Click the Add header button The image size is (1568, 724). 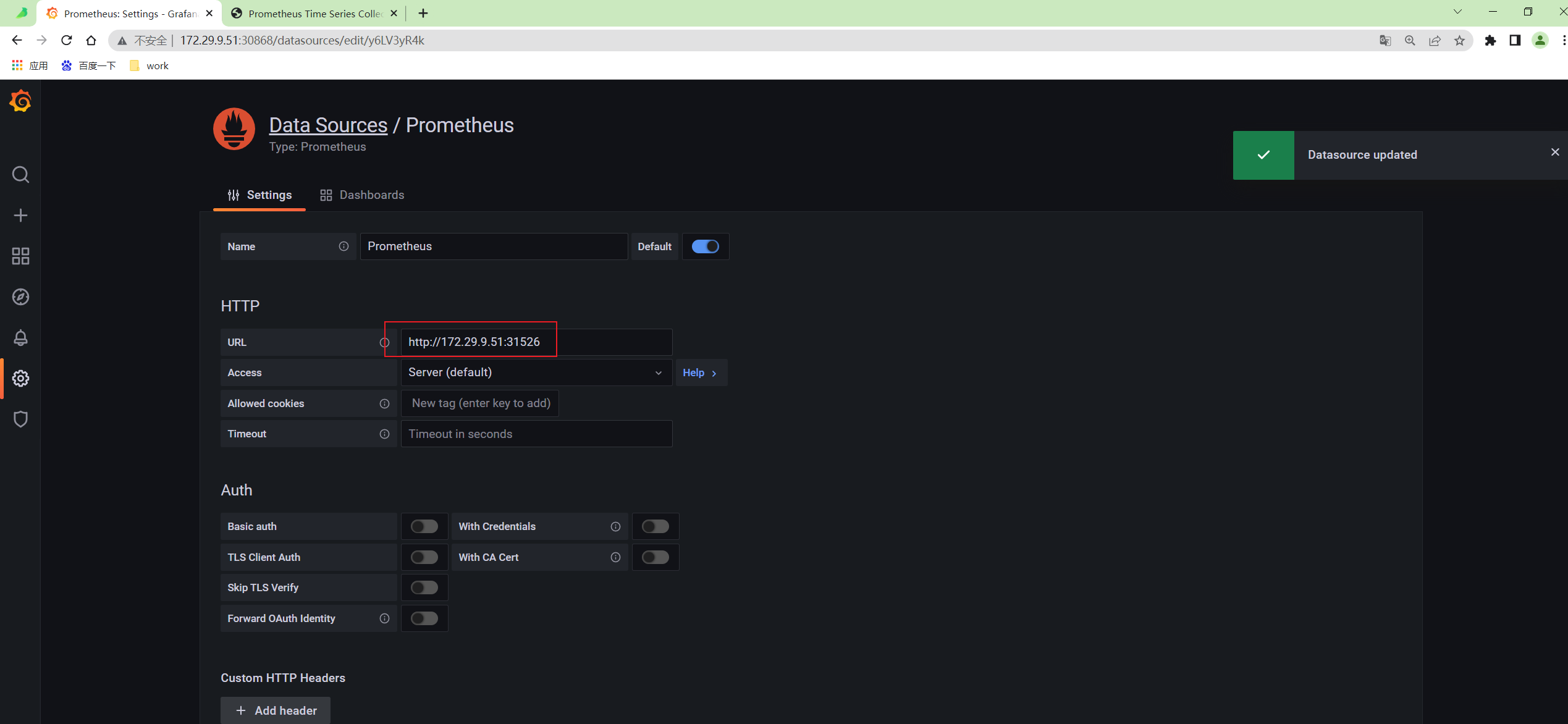click(x=276, y=710)
